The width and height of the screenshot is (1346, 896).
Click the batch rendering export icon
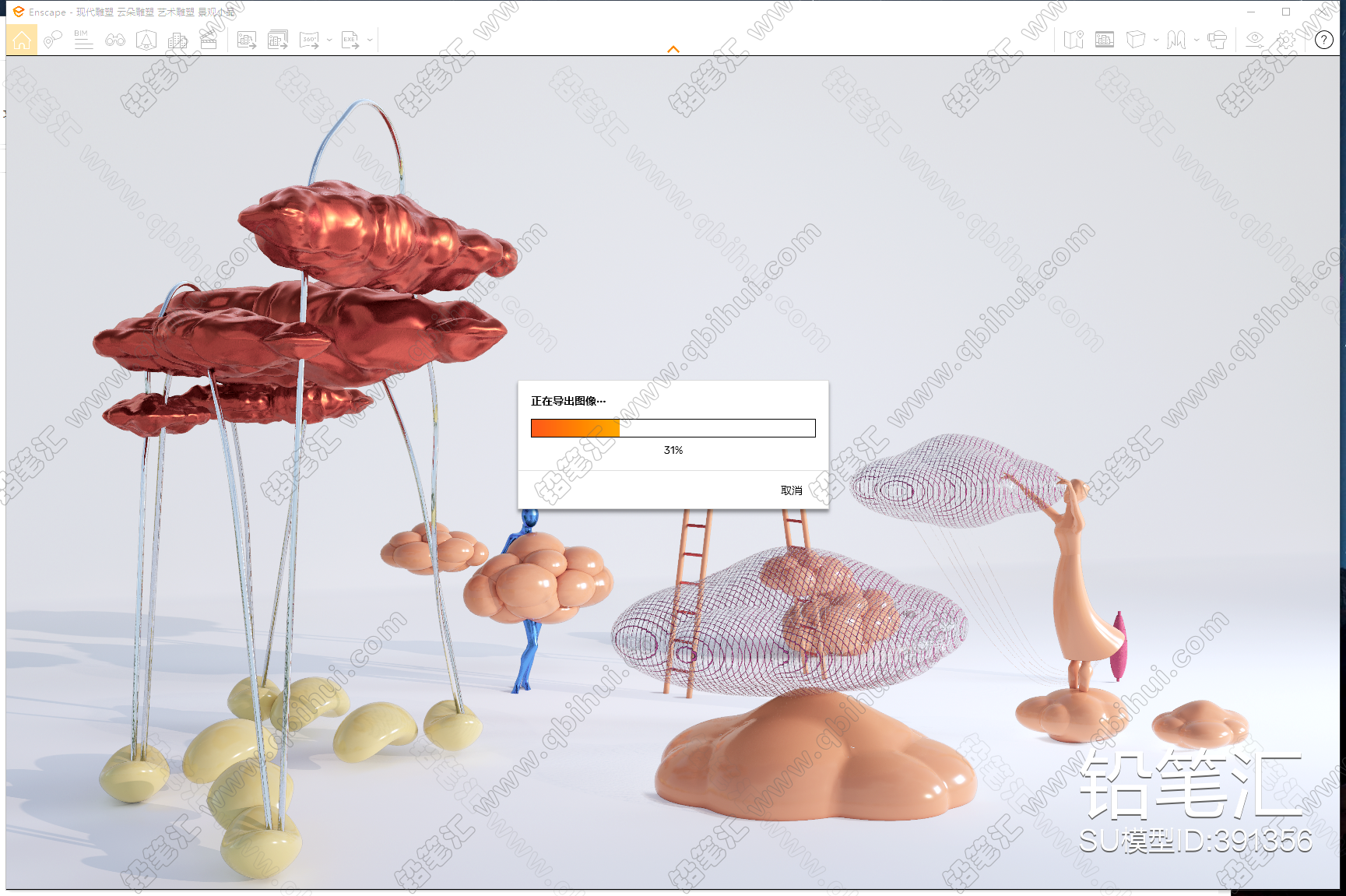(x=278, y=40)
